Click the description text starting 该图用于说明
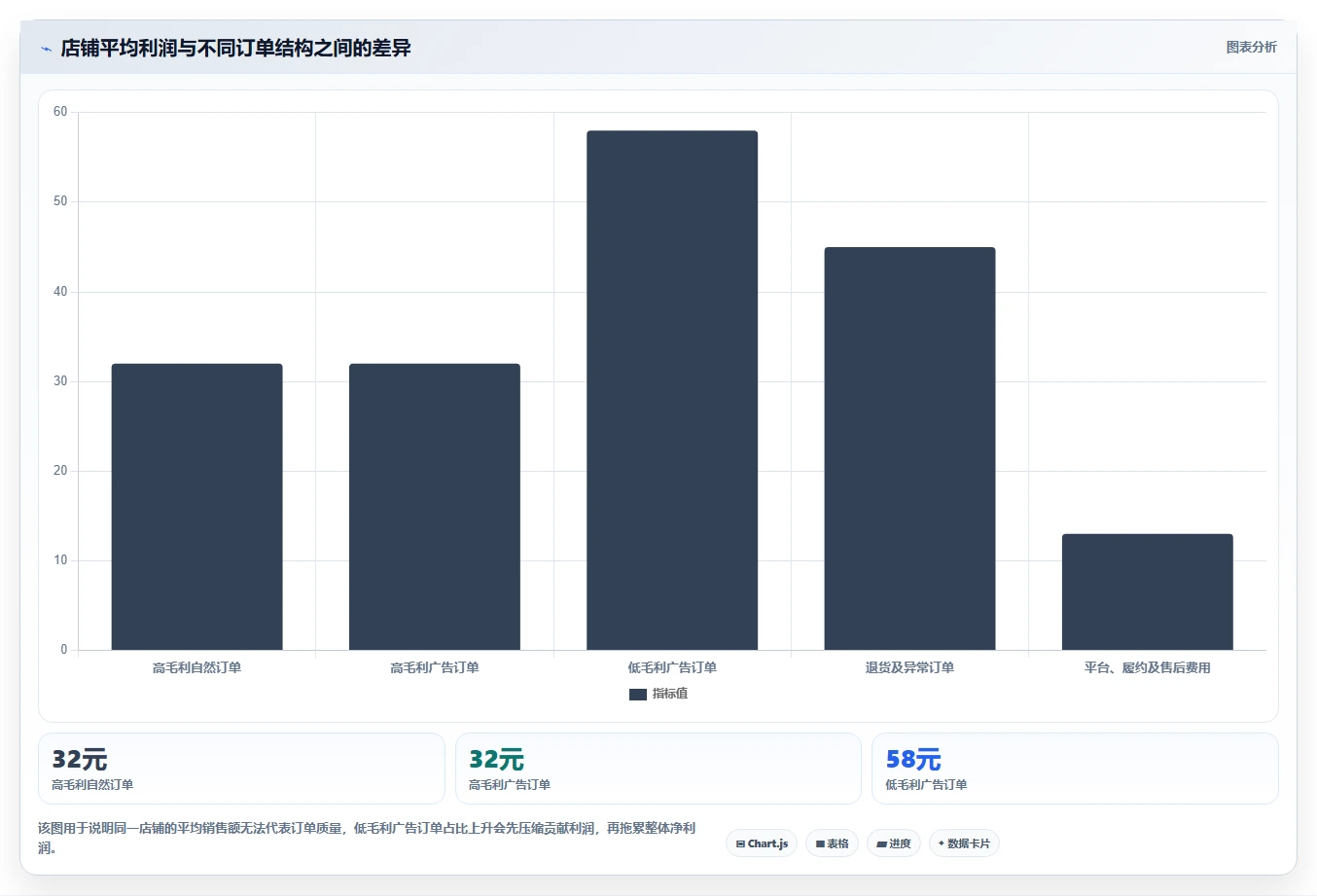 [x=368, y=838]
